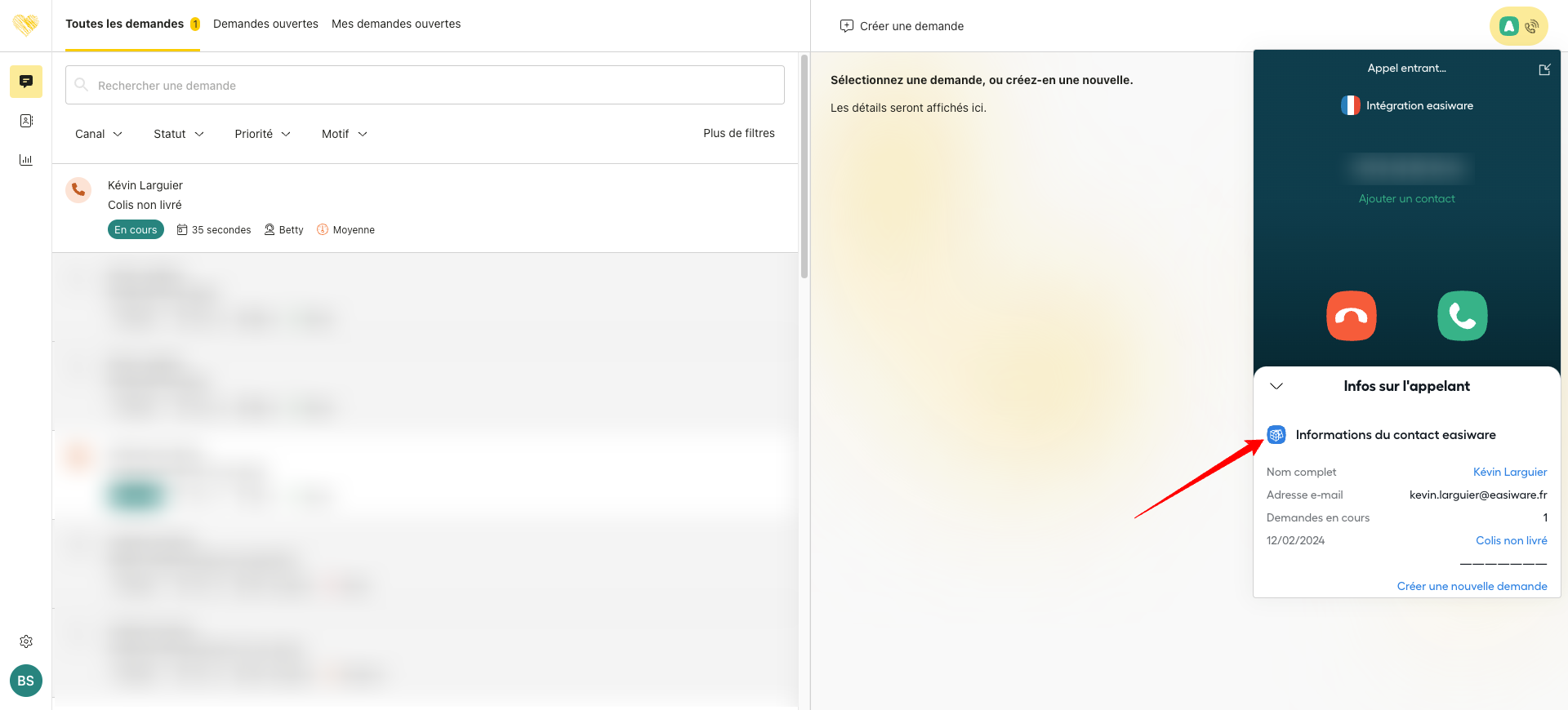
Task: Decline the incoming call with red button
Action: [1352, 316]
